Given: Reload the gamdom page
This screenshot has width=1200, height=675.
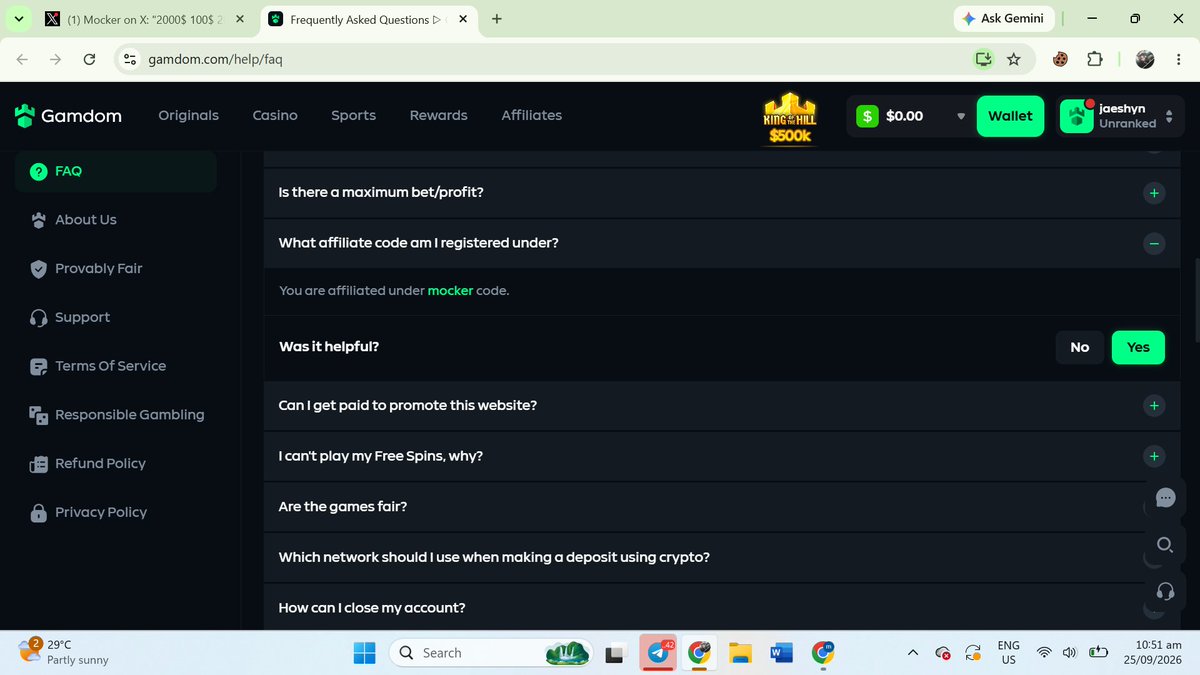Looking at the screenshot, I should (x=89, y=59).
